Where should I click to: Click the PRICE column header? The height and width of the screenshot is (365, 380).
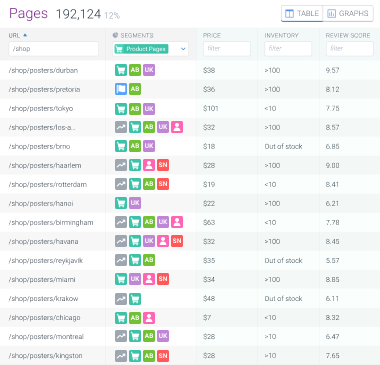pyautogui.click(x=212, y=35)
